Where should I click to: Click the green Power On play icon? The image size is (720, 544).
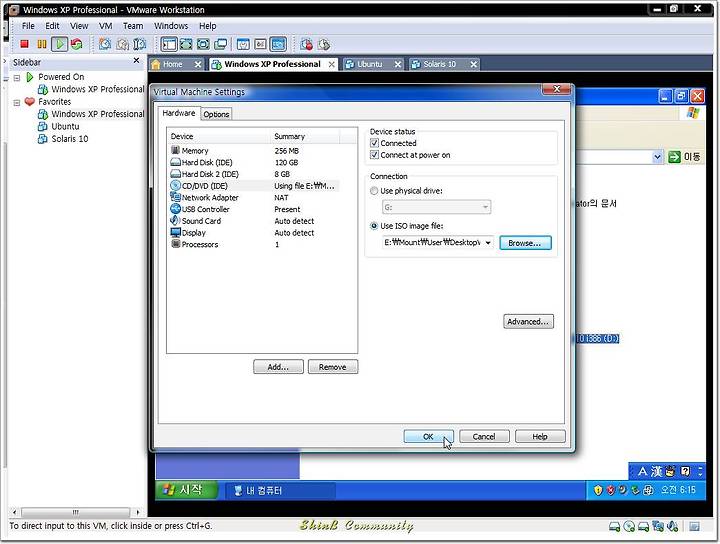coord(59,45)
